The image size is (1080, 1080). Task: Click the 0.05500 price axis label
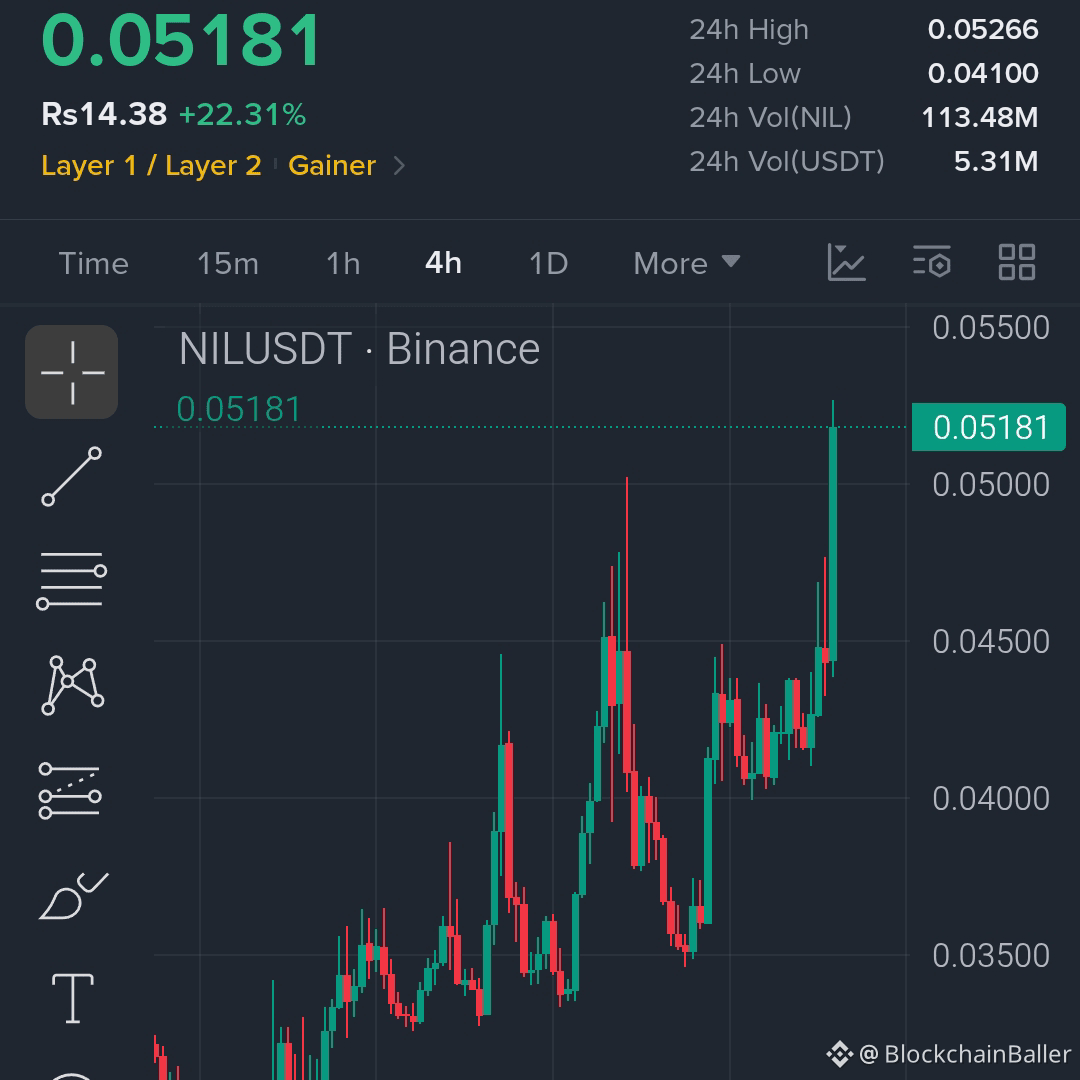[991, 328]
